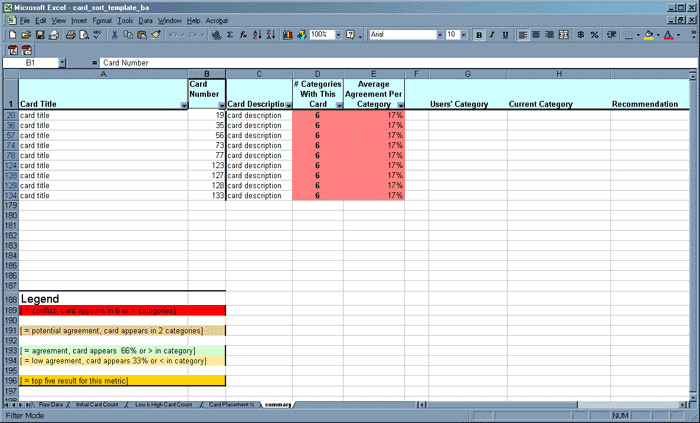Click the Save icon in toolbar
The height and width of the screenshot is (423, 700).
coord(38,34)
